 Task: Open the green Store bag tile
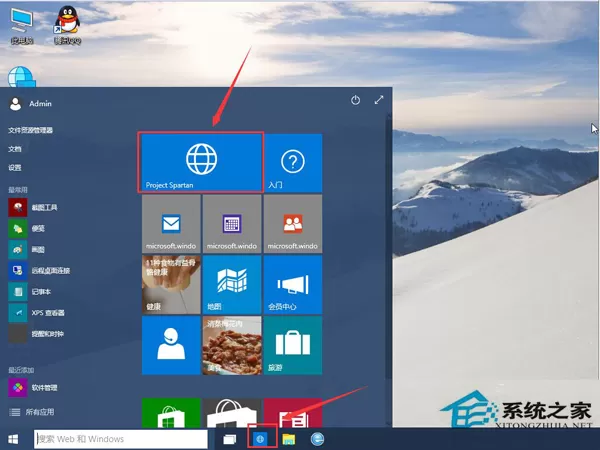coord(171,413)
